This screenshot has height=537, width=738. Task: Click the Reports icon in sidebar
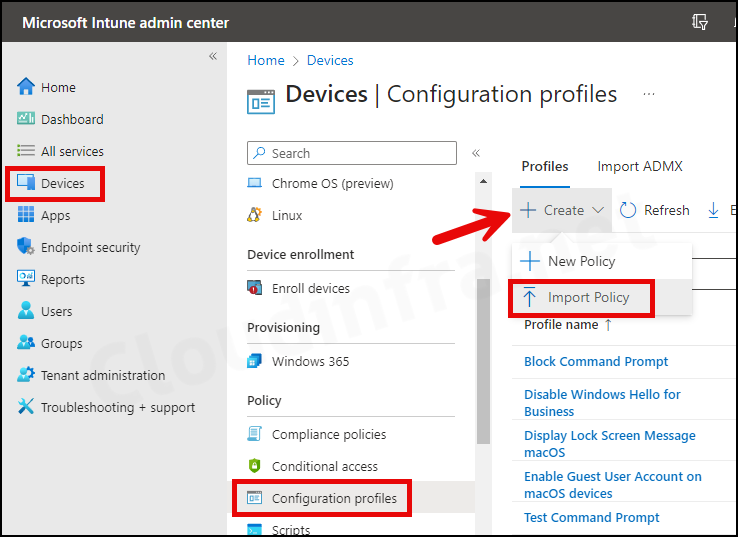(25, 278)
